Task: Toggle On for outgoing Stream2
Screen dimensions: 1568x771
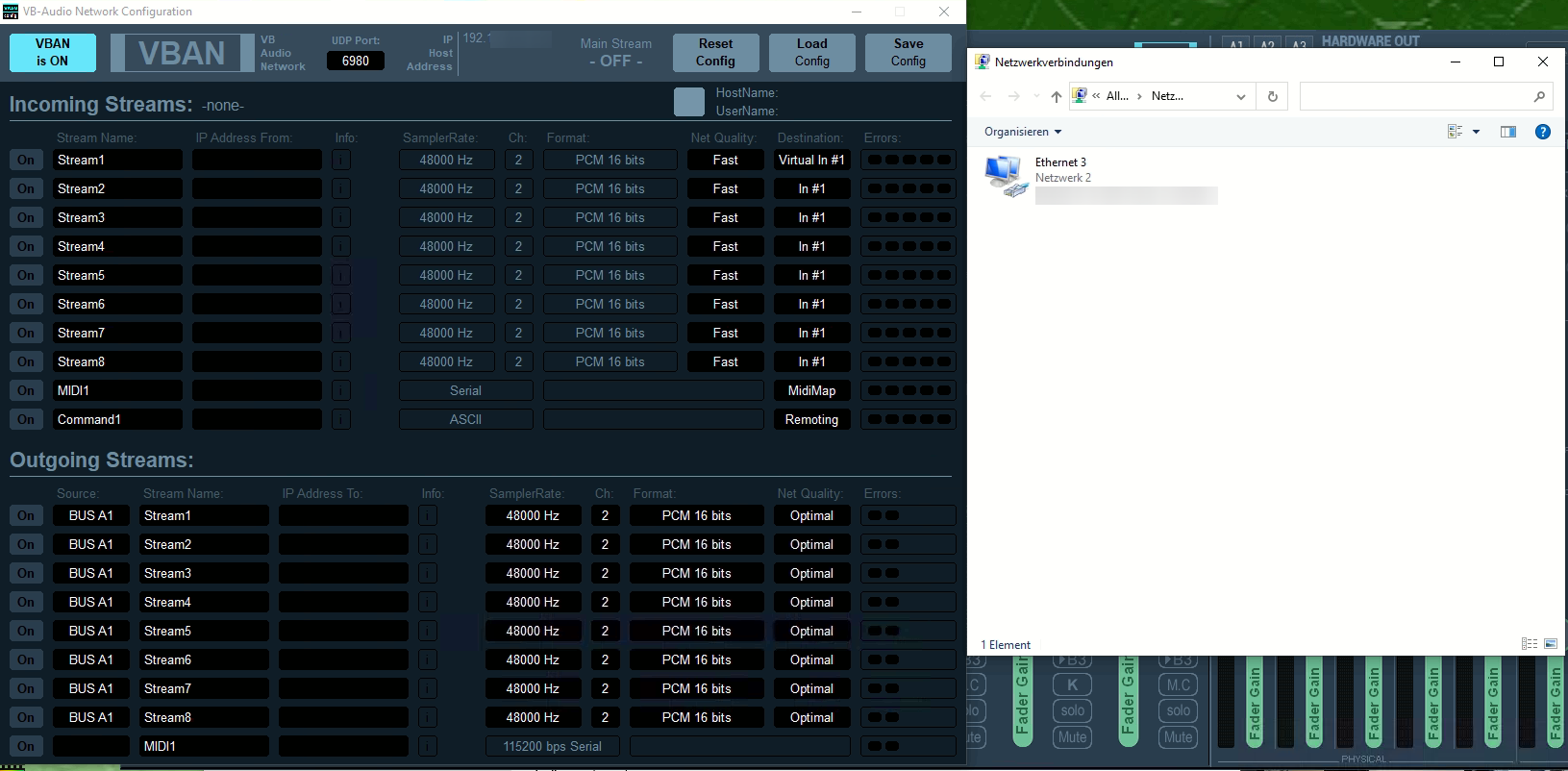Action: point(26,545)
